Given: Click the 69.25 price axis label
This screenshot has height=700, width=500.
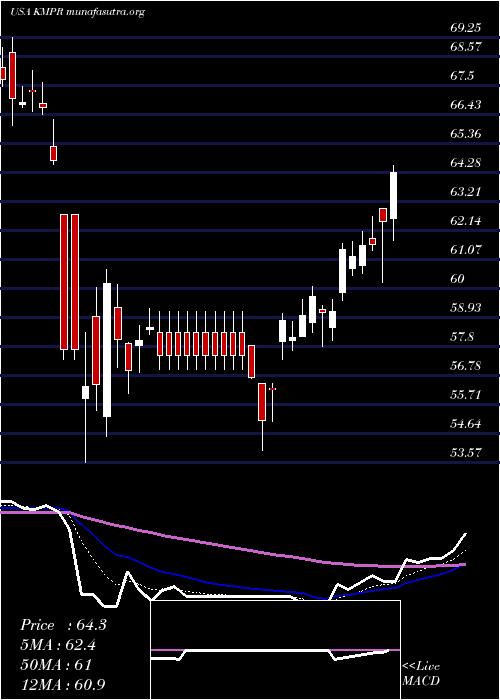Looking at the screenshot, I should click(465, 27).
